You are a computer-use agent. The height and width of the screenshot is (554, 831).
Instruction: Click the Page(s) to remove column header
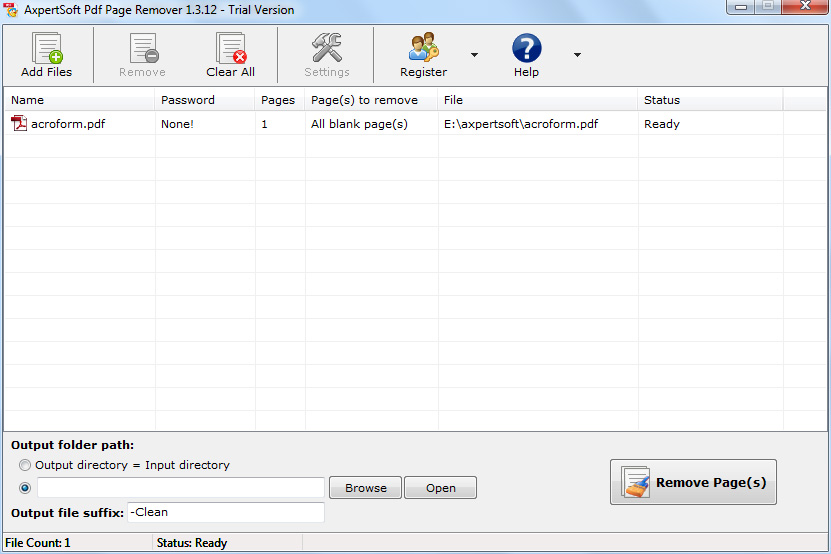371,100
